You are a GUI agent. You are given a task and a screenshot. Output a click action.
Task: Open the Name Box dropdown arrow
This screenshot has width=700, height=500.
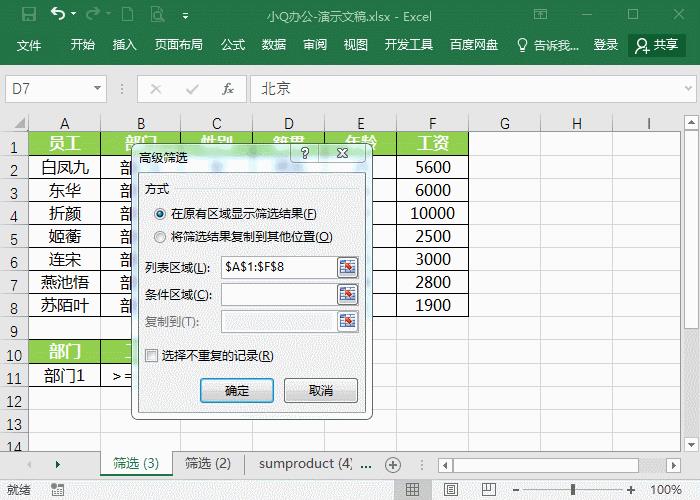(97, 88)
